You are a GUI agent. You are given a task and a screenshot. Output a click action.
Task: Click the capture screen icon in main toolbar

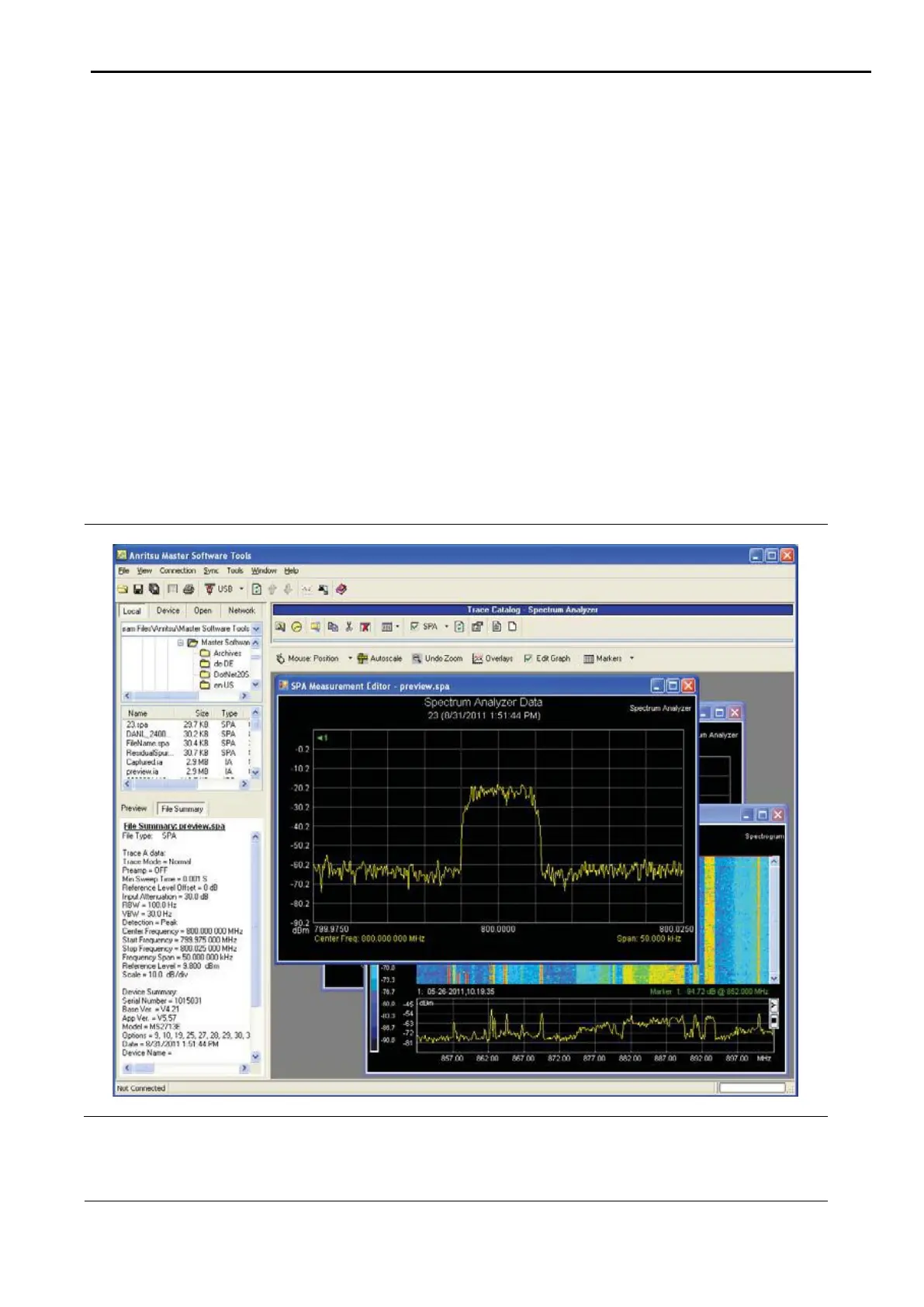[x=323, y=589]
